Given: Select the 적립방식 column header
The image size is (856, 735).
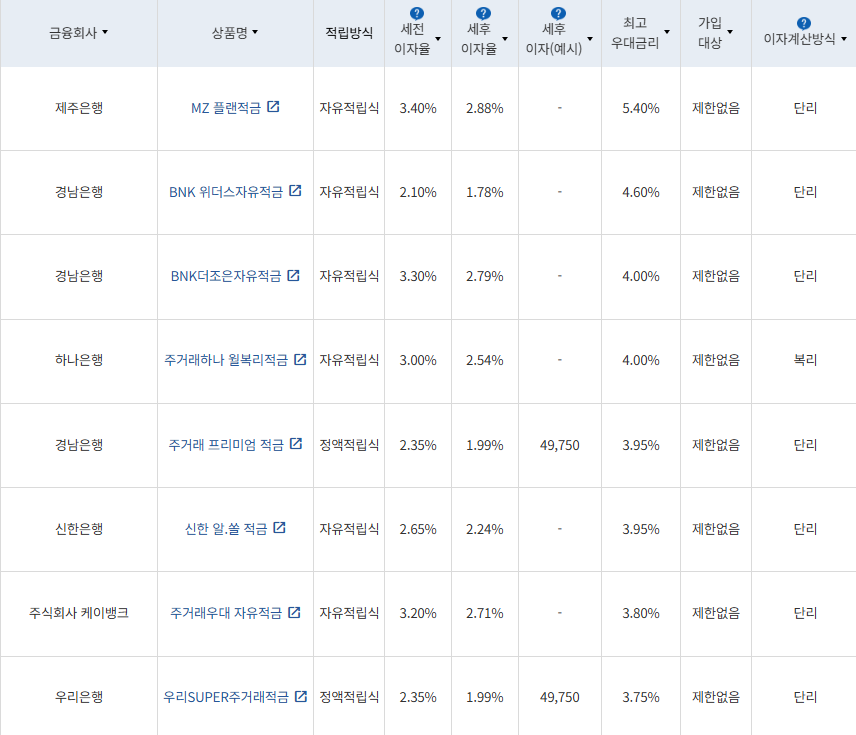Looking at the screenshot, I should [x=348, y=31].
